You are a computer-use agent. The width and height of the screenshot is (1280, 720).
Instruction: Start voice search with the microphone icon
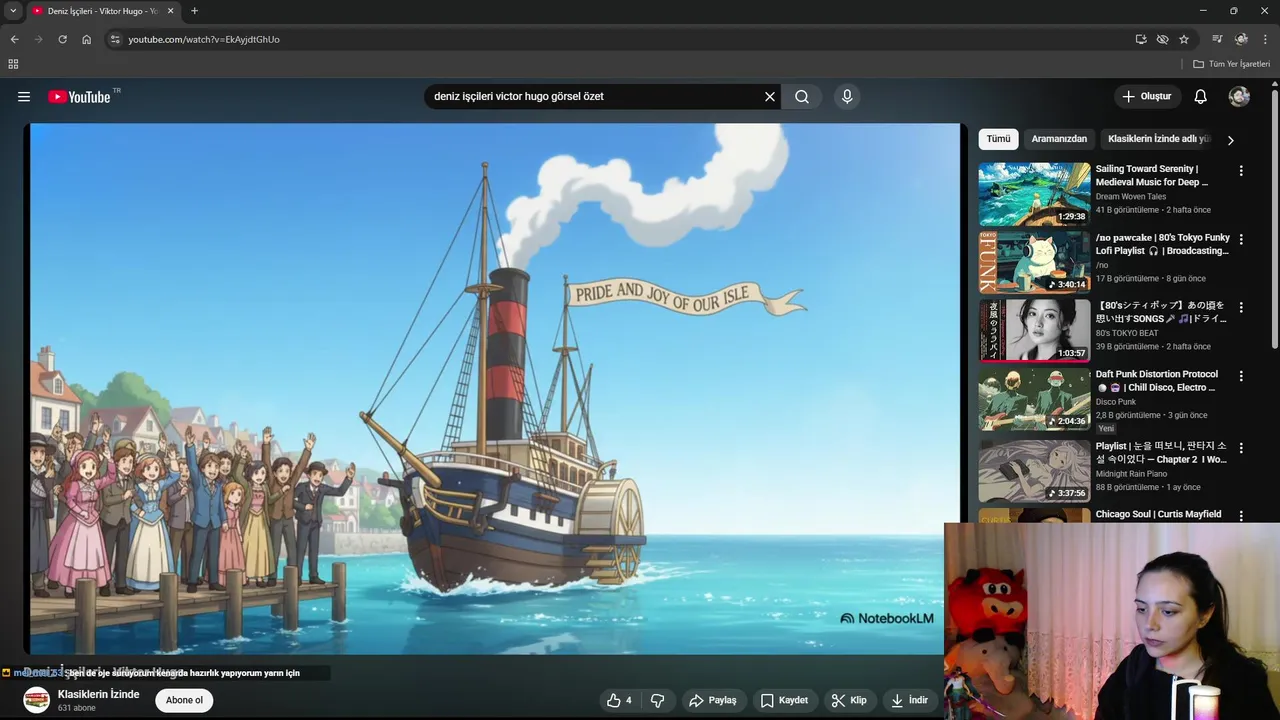[847, 97]
